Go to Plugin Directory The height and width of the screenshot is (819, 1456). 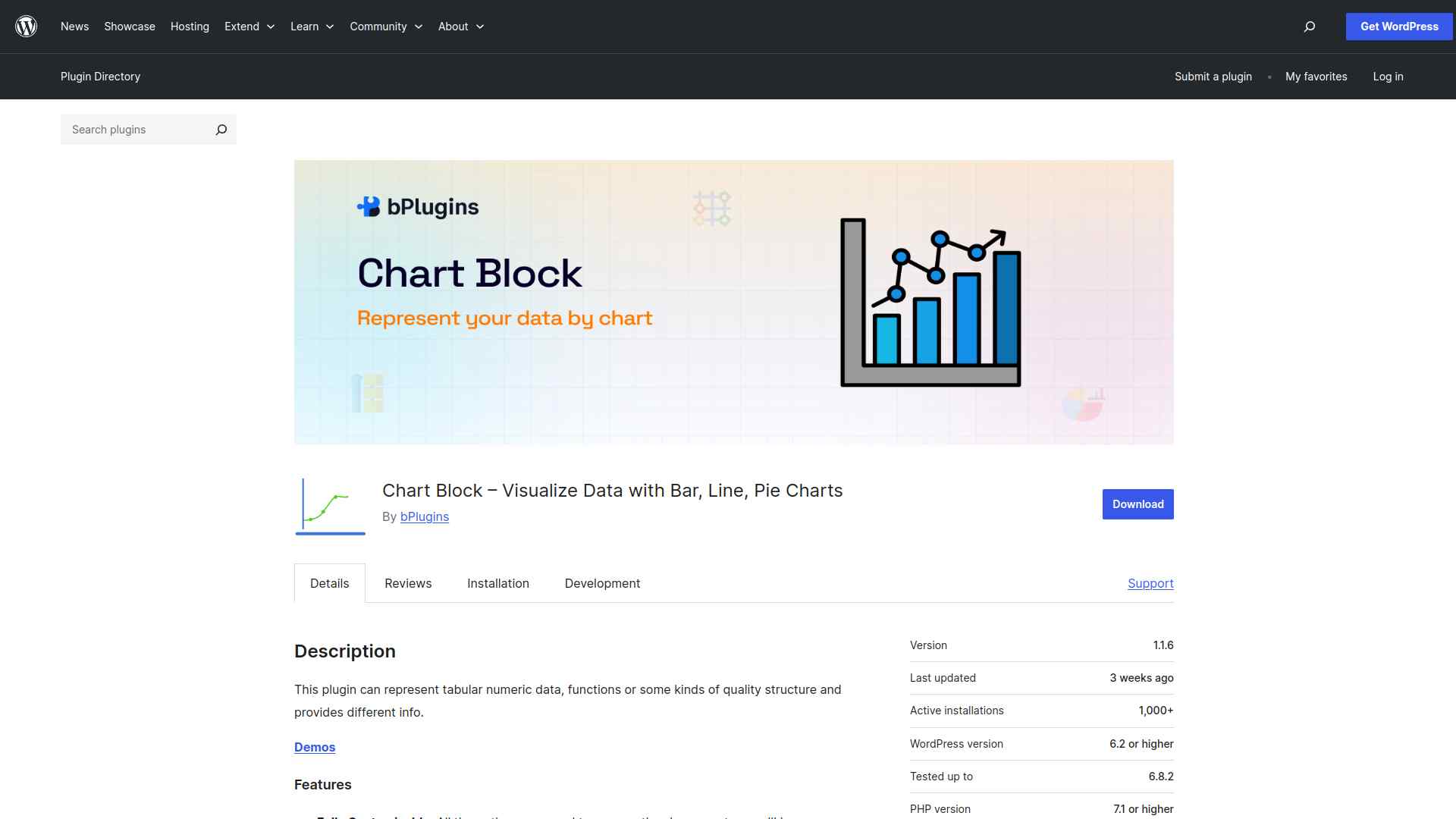tap(100, 77)
